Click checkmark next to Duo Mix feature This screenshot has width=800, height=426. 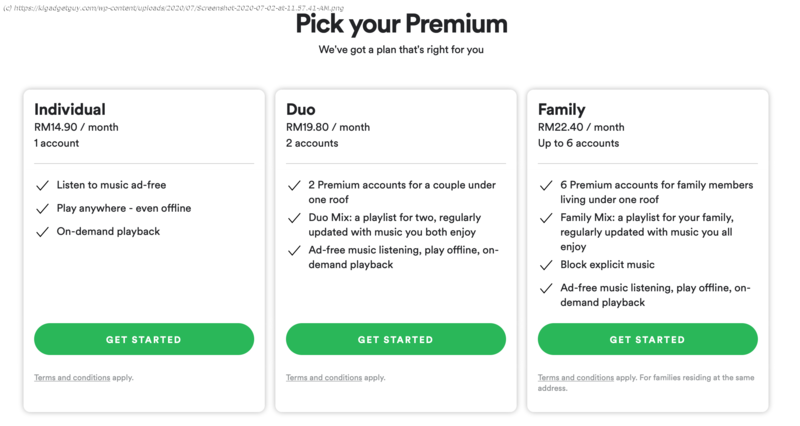point(294,218)
